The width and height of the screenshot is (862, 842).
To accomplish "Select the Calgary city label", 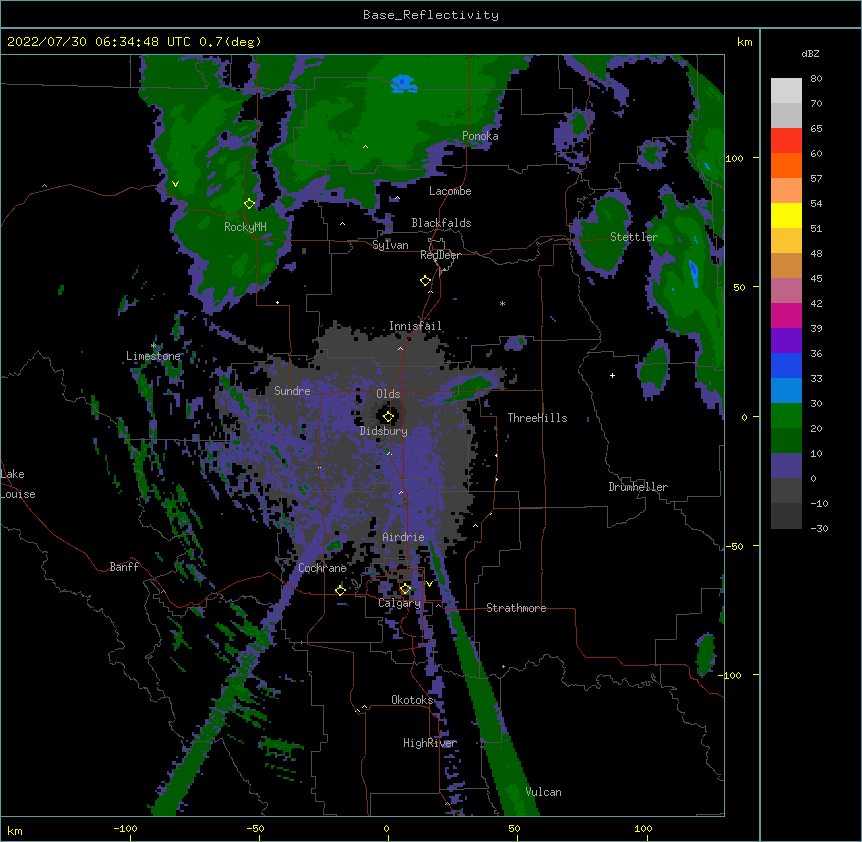I will point(399,603).
